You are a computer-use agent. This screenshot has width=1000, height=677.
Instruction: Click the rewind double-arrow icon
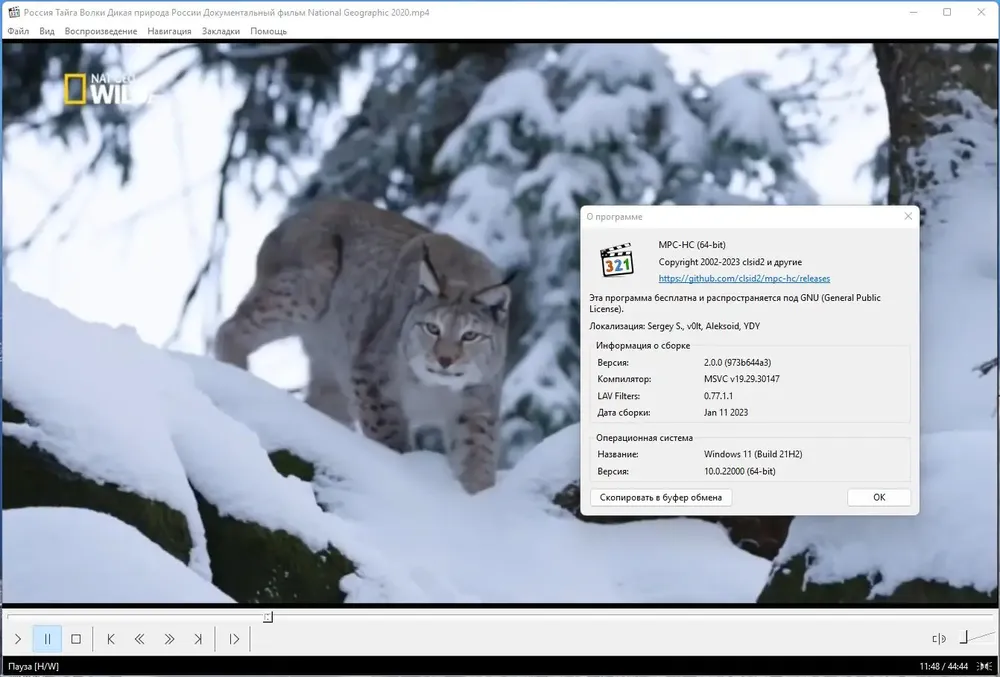coord(140,639)
